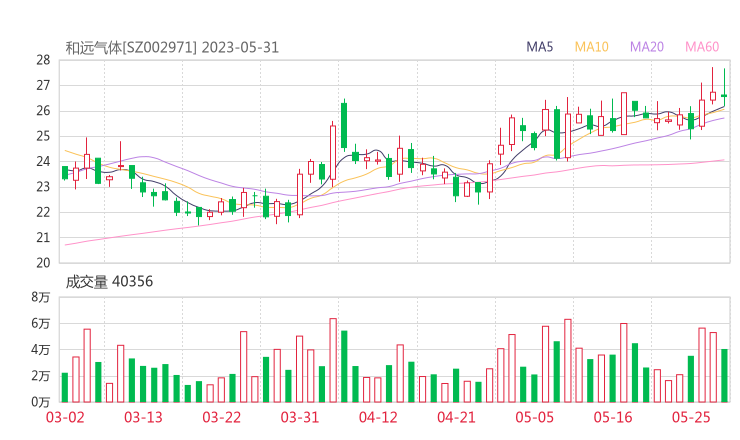Click the price axis label 22
Screen dimensions: 740x440
43,212
